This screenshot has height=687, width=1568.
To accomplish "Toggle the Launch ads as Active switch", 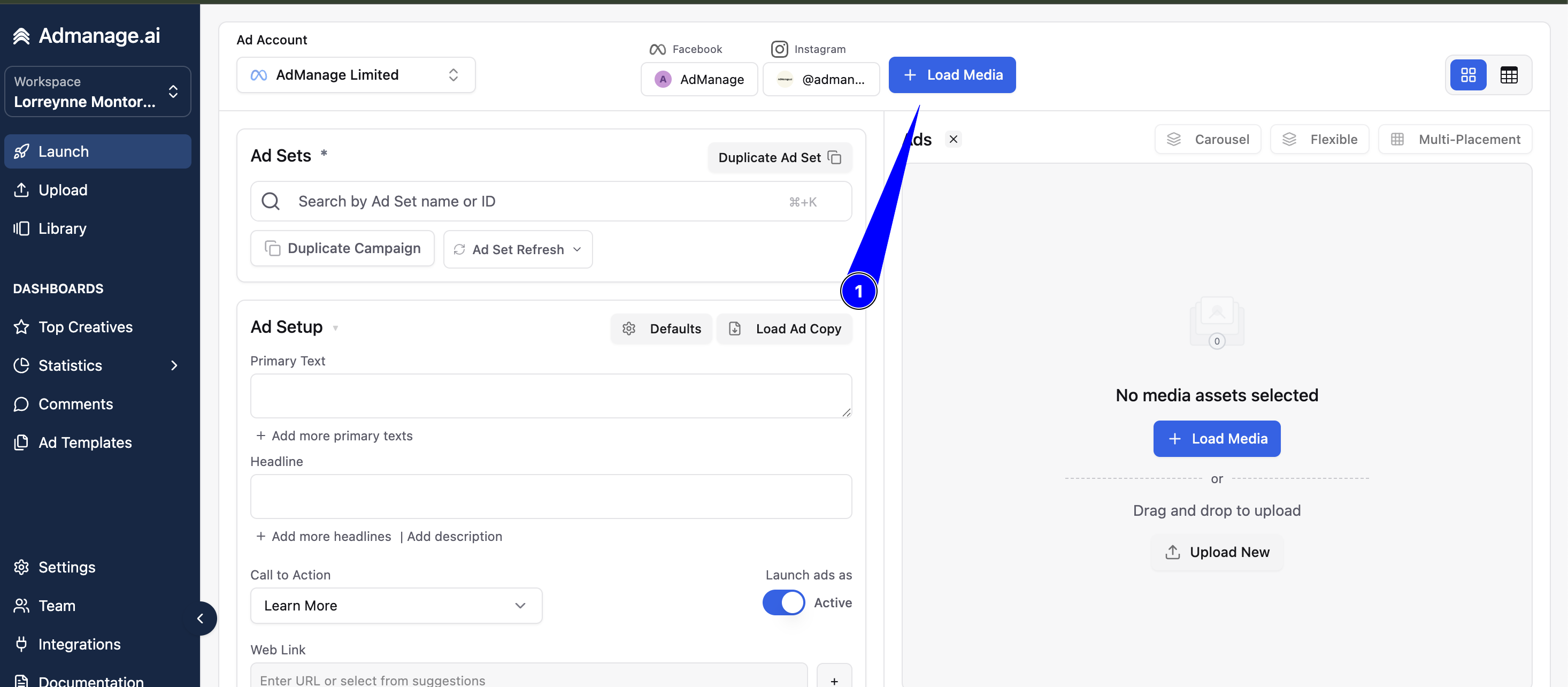I will (783, 602).
